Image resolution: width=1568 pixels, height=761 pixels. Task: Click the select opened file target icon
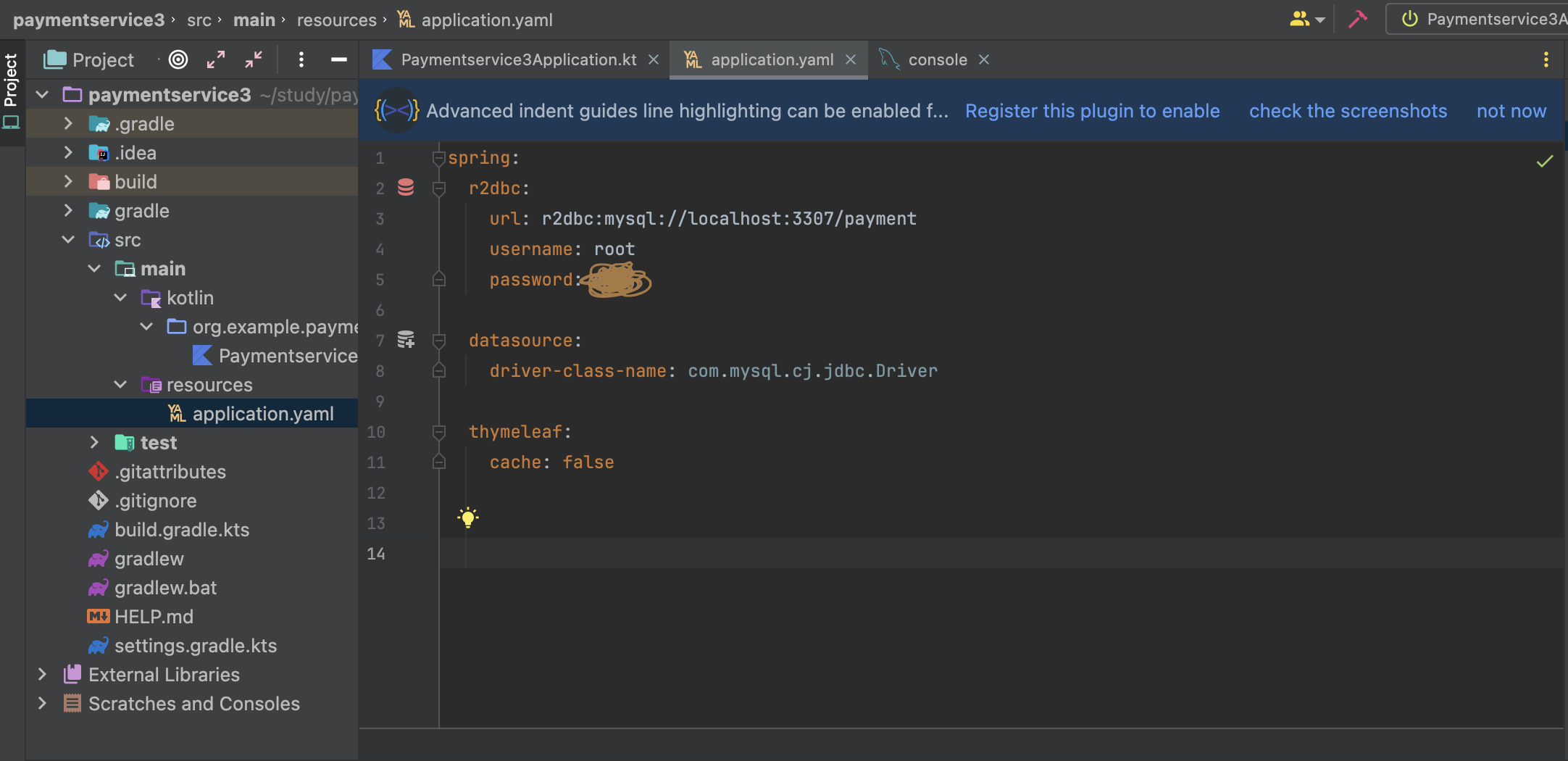(178, 59)
